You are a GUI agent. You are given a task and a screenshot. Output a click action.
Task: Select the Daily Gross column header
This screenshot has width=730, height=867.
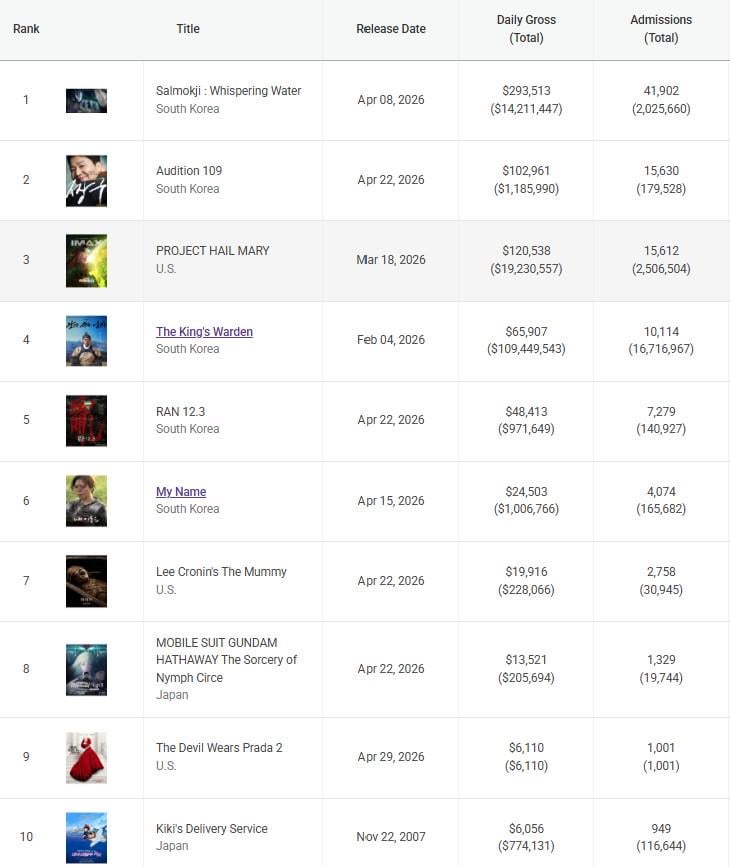[526, 29]
